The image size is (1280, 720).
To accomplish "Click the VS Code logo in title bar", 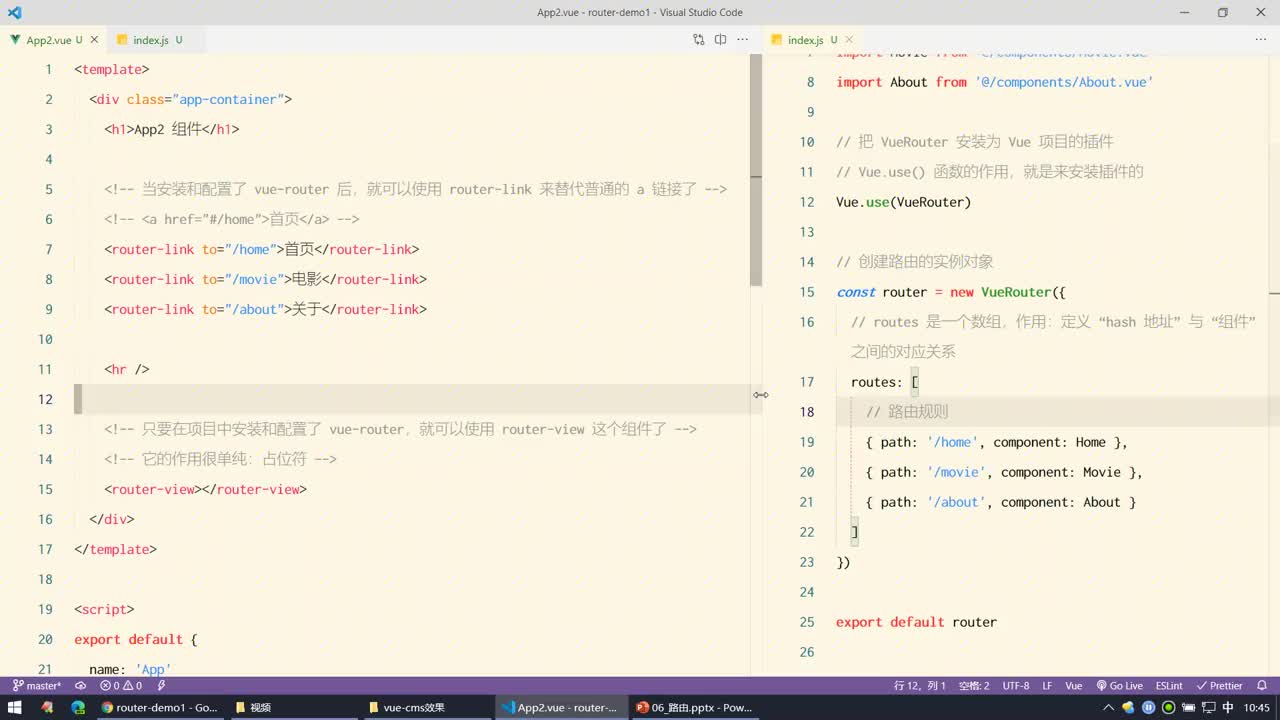I will pyautogui.click(x=14, y=12).
